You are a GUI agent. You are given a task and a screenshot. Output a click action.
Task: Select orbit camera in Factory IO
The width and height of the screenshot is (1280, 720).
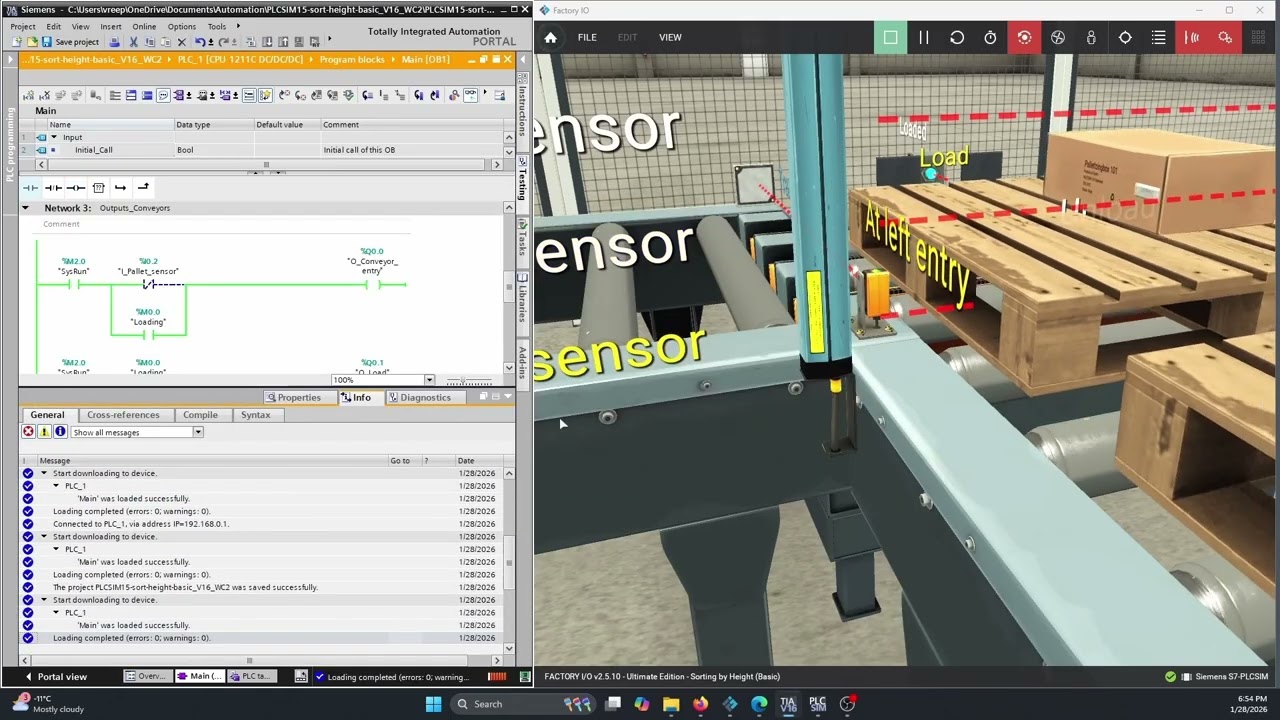pos(1024,38)
